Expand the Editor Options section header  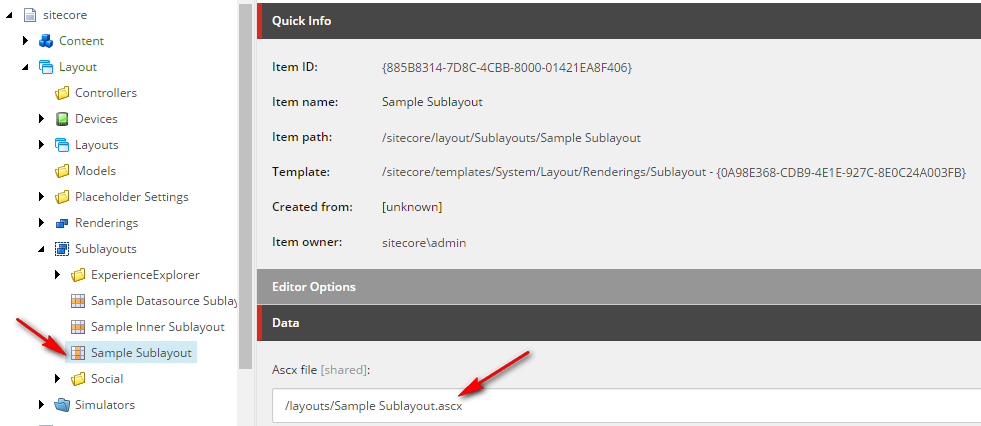(x=619, y=287)
